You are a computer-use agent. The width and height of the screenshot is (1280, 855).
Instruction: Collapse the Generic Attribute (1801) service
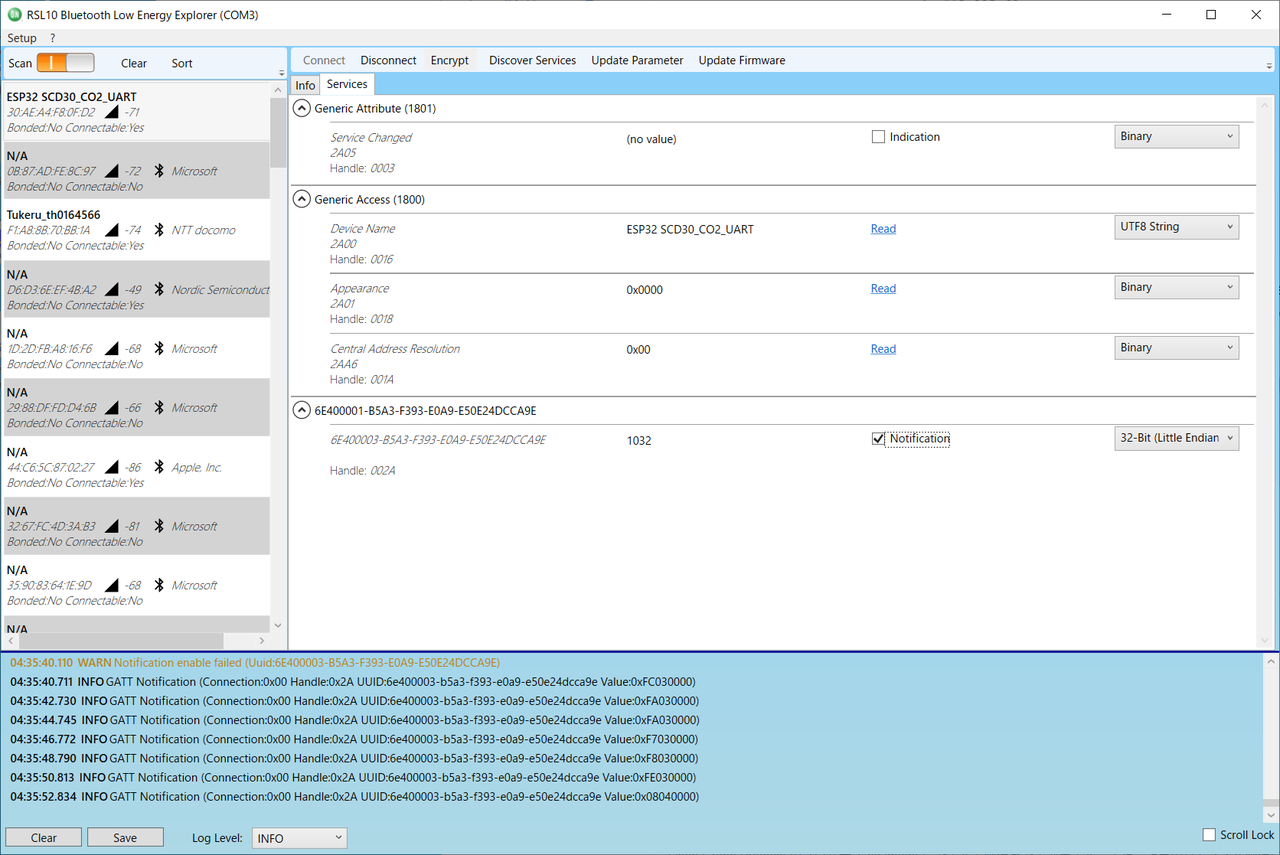302,108
